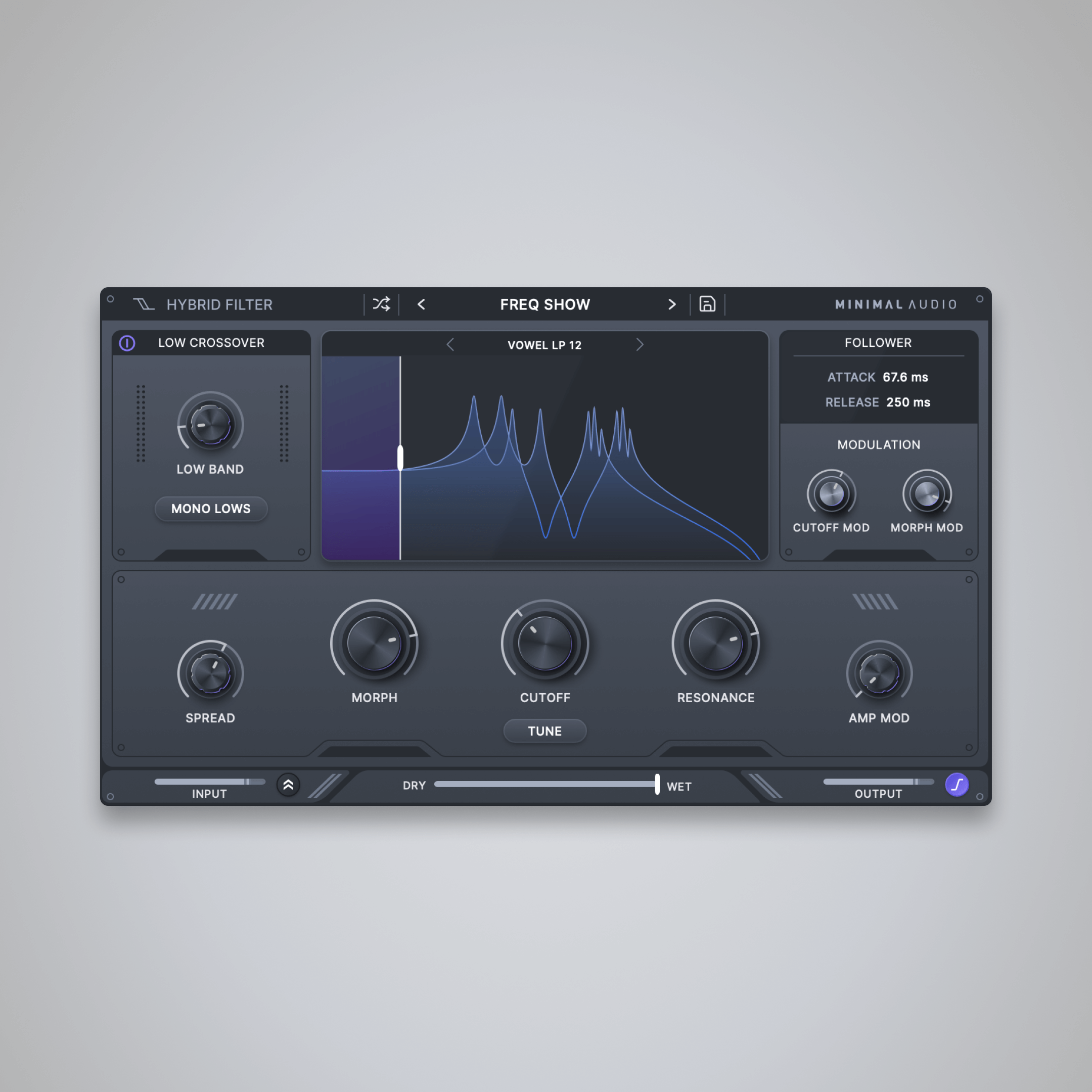The width and height of the screenshot is (1092, 1092).
Task: Click the Attack 67.6 ms value
Action: pyautogui.click(x=905, y=377)
